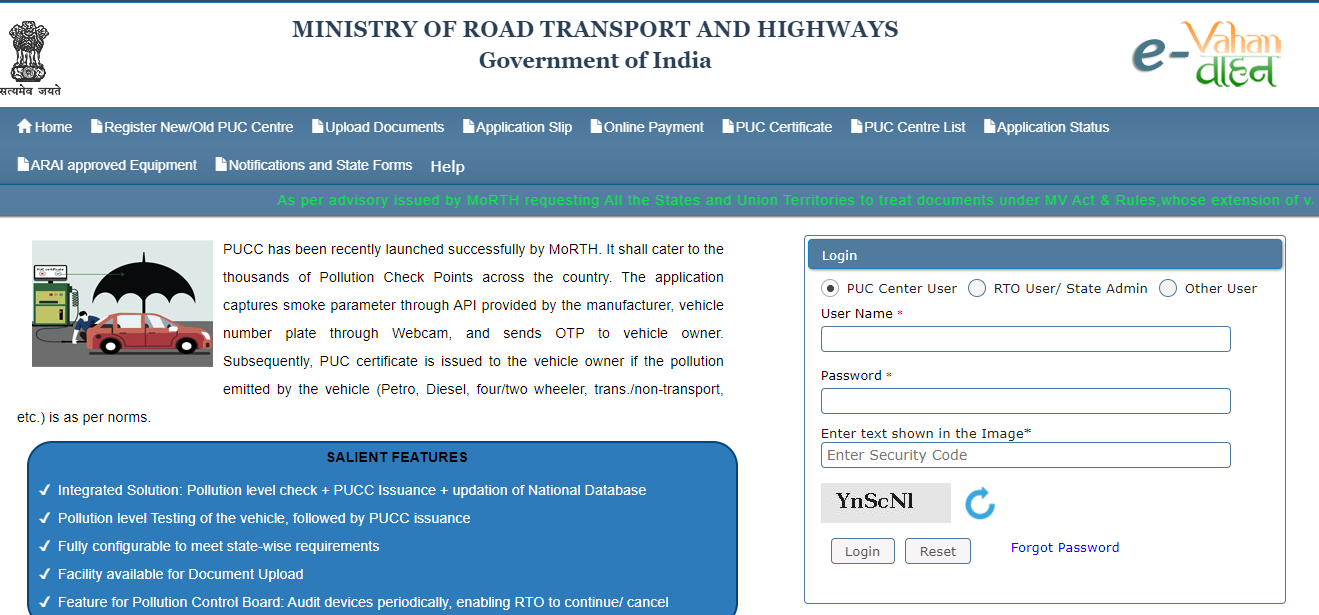The height and width of the screenshot is (615, 1319).
Task: Click the Enter Security Code field
Action: (1025, 455)
